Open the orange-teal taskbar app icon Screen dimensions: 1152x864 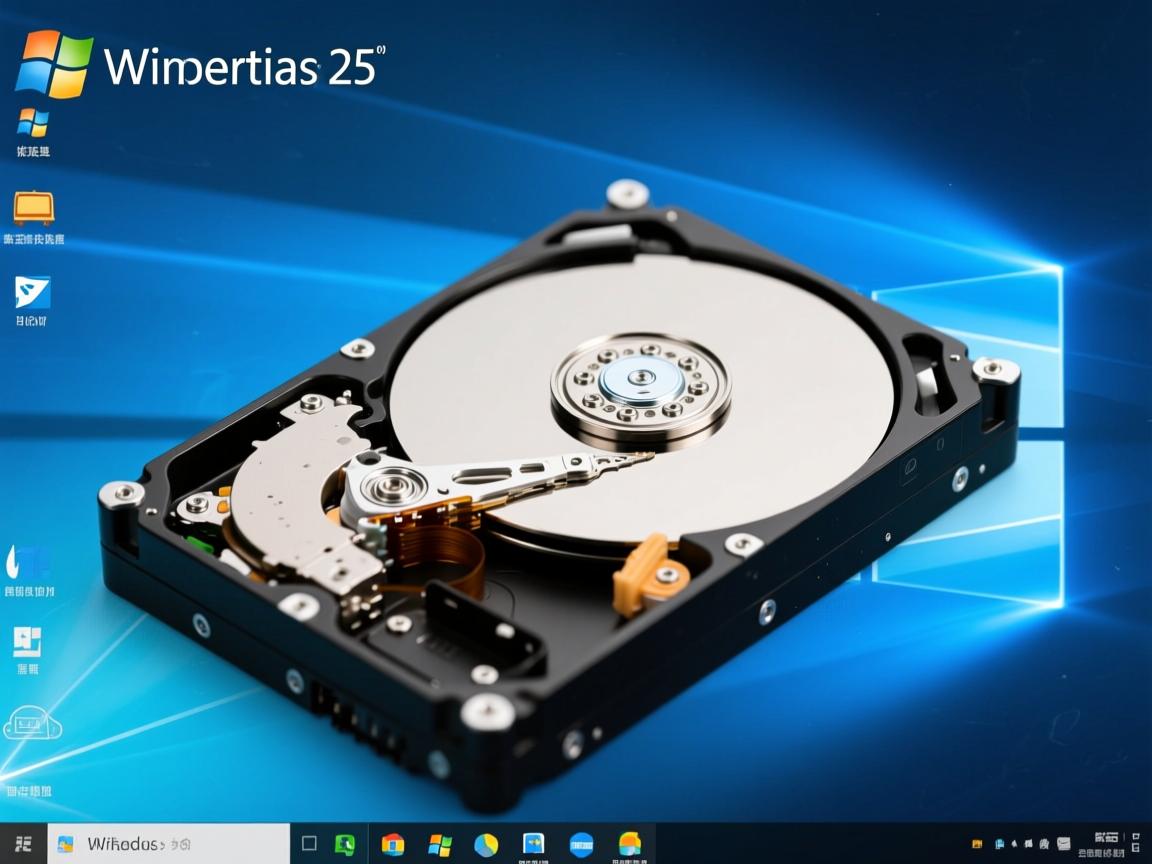629,844
